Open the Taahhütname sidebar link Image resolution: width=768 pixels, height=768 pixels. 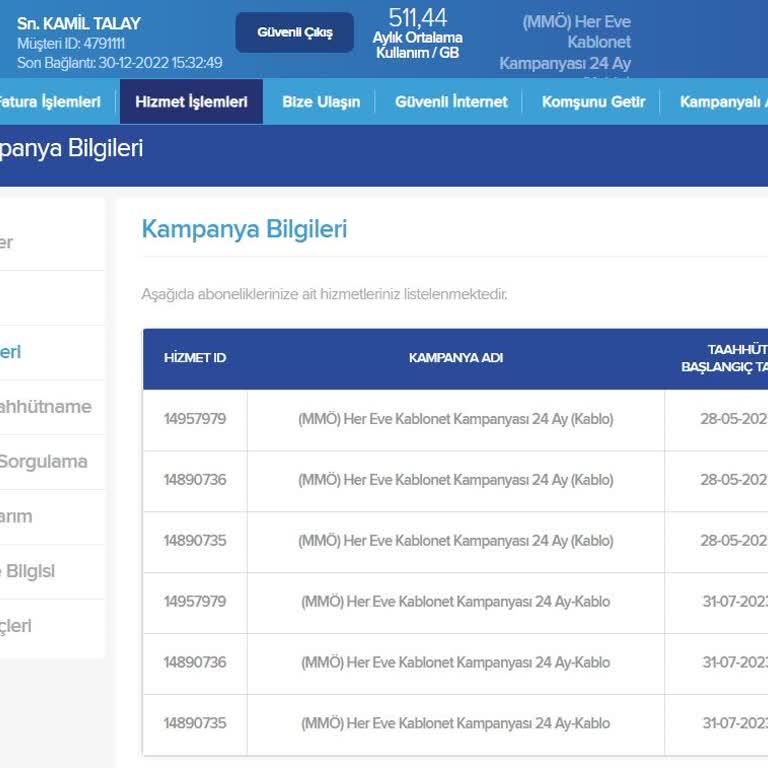point(46,407)
